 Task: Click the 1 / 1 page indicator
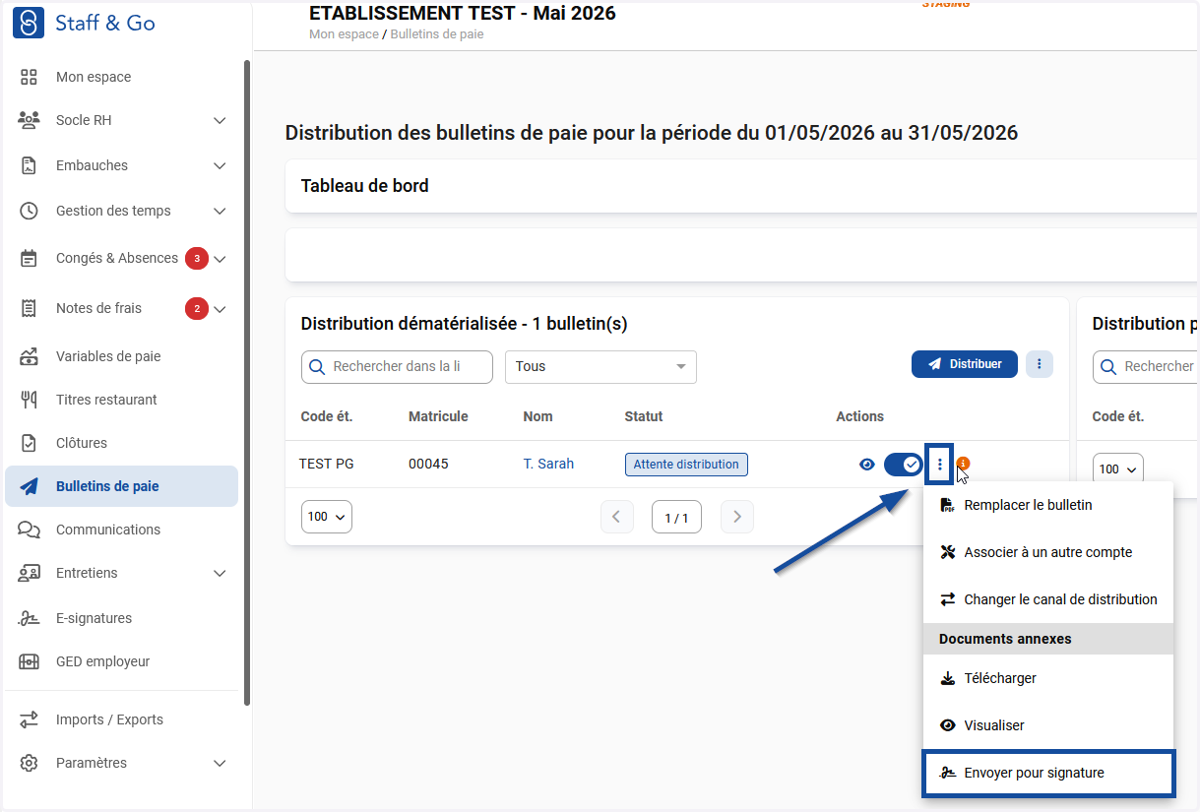(676, 518)
